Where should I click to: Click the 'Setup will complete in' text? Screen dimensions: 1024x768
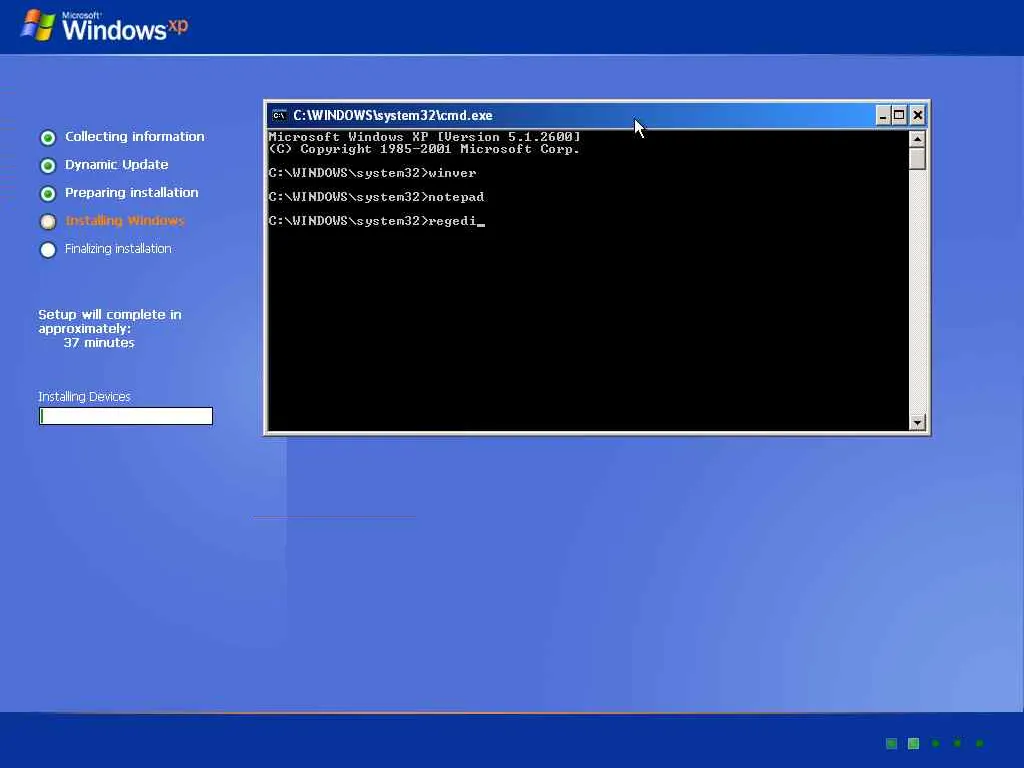click(110, 315)
